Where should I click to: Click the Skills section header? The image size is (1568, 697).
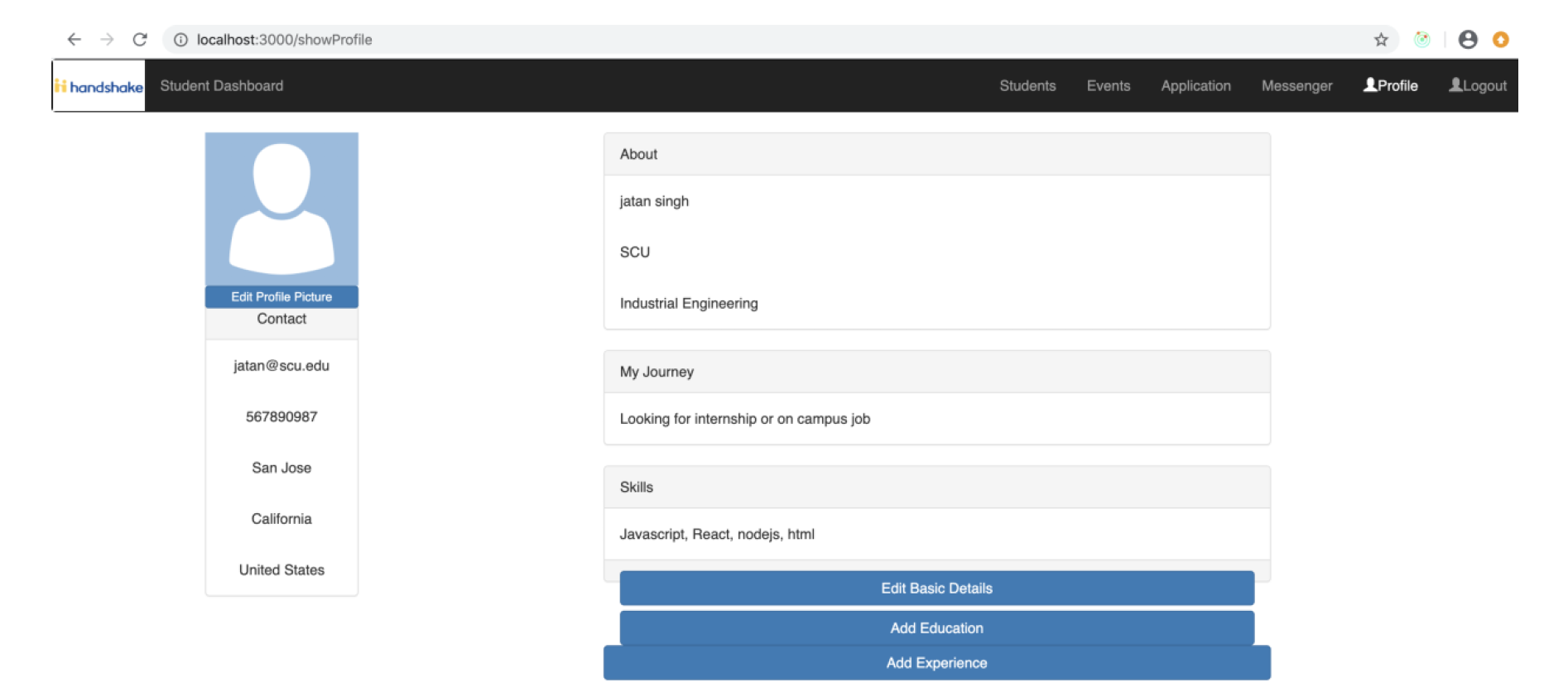click(937, 487)
